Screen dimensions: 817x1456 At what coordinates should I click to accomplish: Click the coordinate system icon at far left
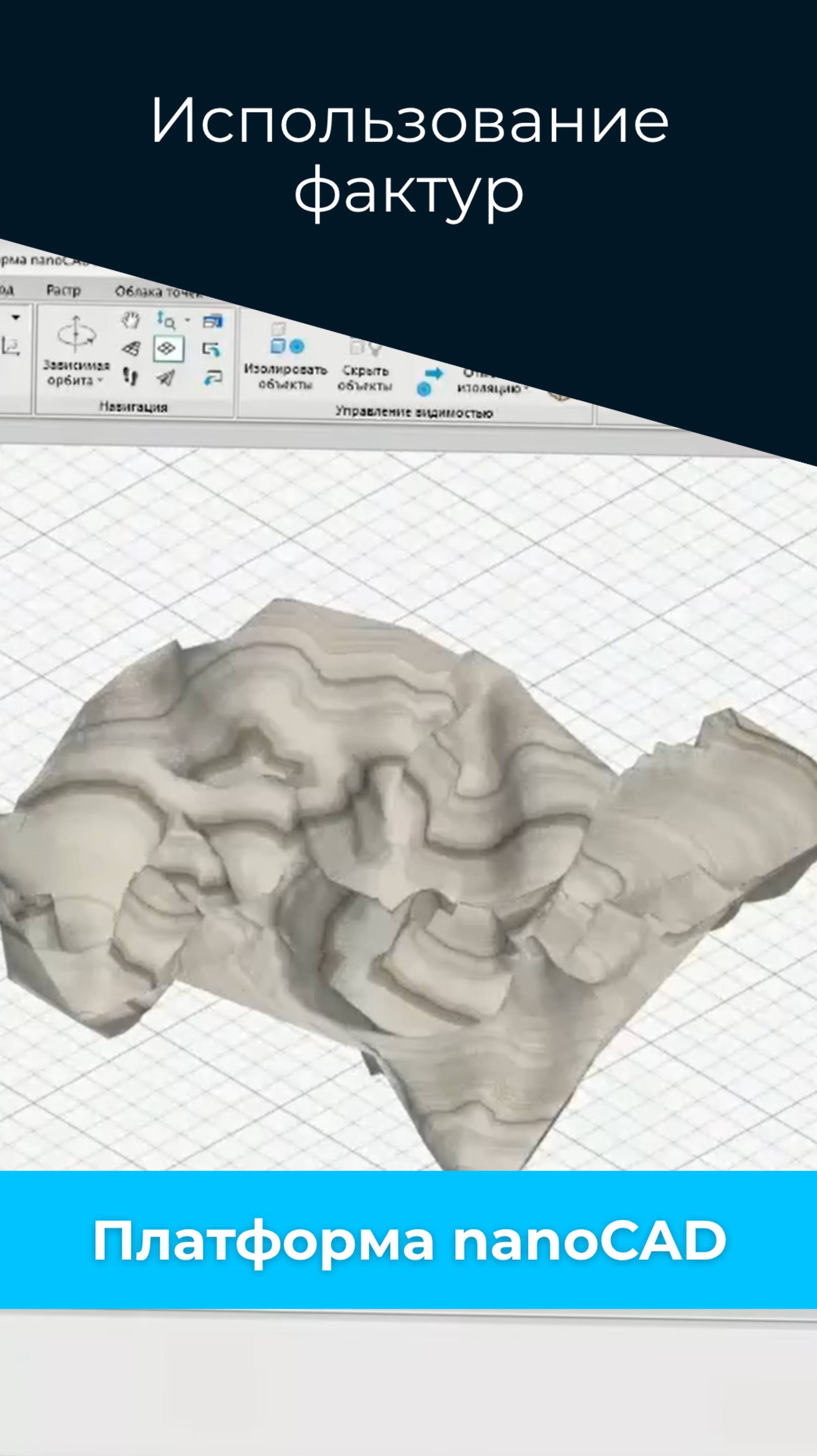click(x=11, y=346)
